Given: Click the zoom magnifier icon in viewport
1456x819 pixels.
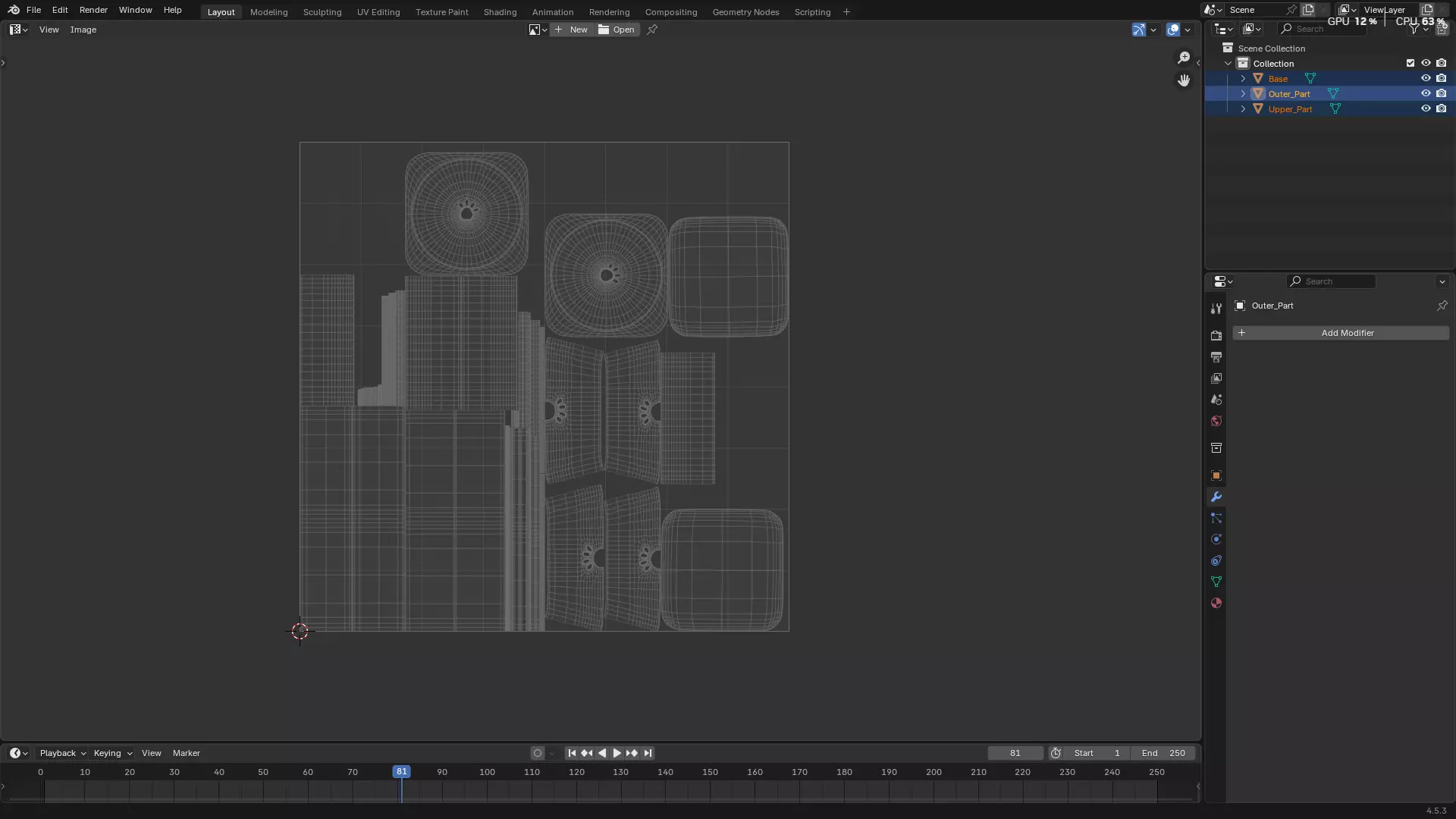Looking at the screenshot, I should pyautogui.click(x=1184, y=58).
